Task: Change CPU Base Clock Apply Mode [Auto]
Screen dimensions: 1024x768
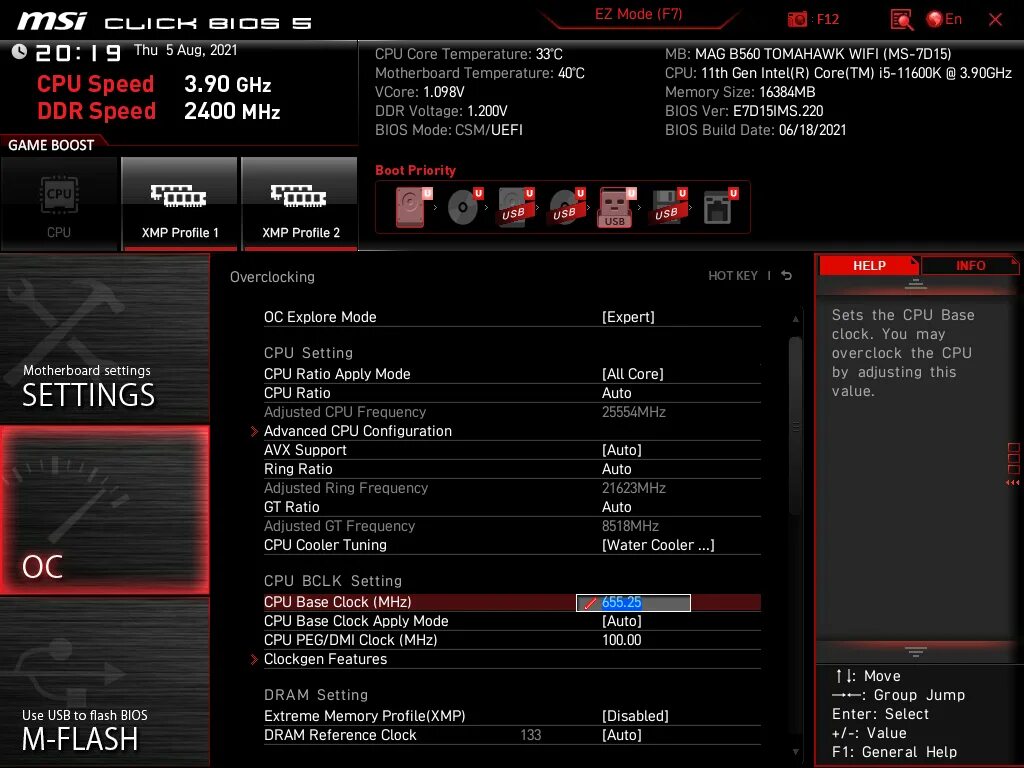Action: coord(622,621)
